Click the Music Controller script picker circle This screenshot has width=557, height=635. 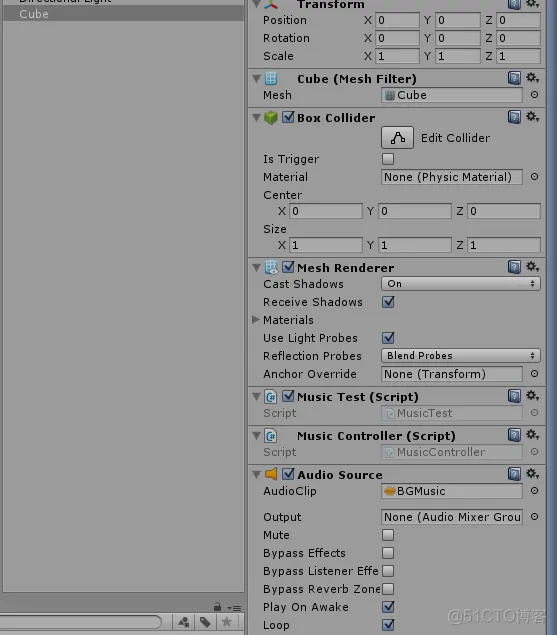pos(534,452)
